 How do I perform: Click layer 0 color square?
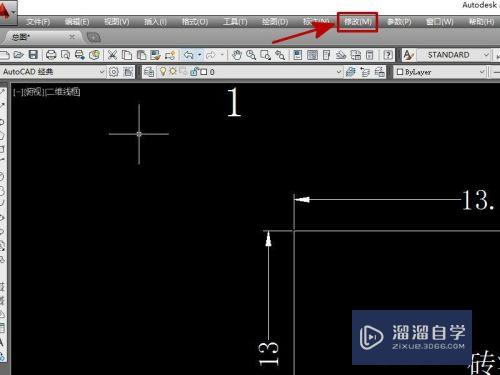coord(204,72)
